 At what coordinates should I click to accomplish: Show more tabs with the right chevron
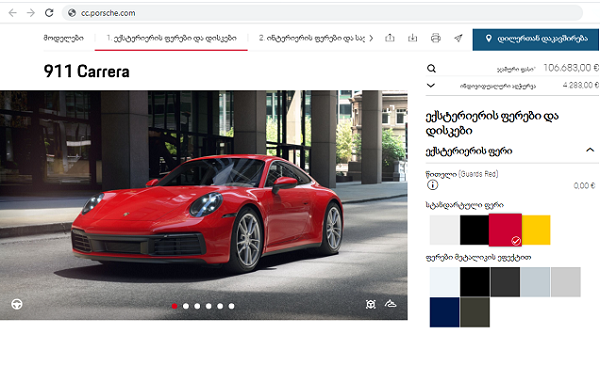[x=371, y=38]
